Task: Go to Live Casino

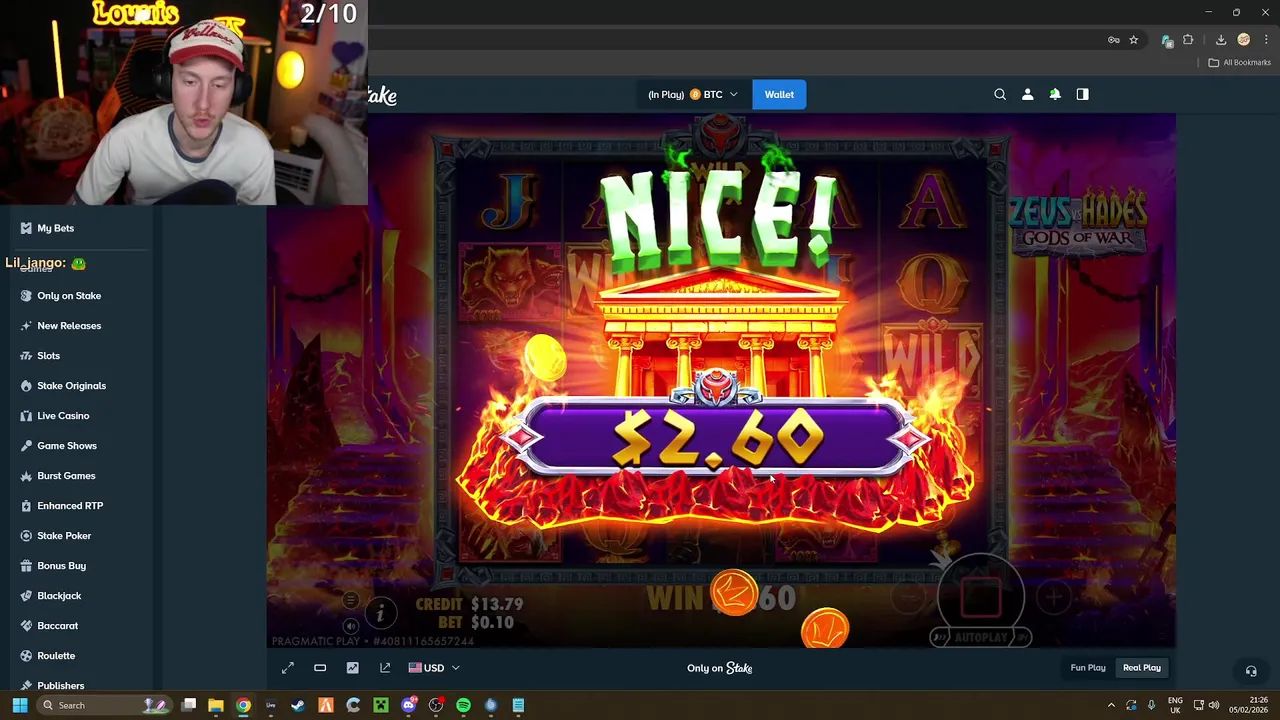Action: (63, 416)
